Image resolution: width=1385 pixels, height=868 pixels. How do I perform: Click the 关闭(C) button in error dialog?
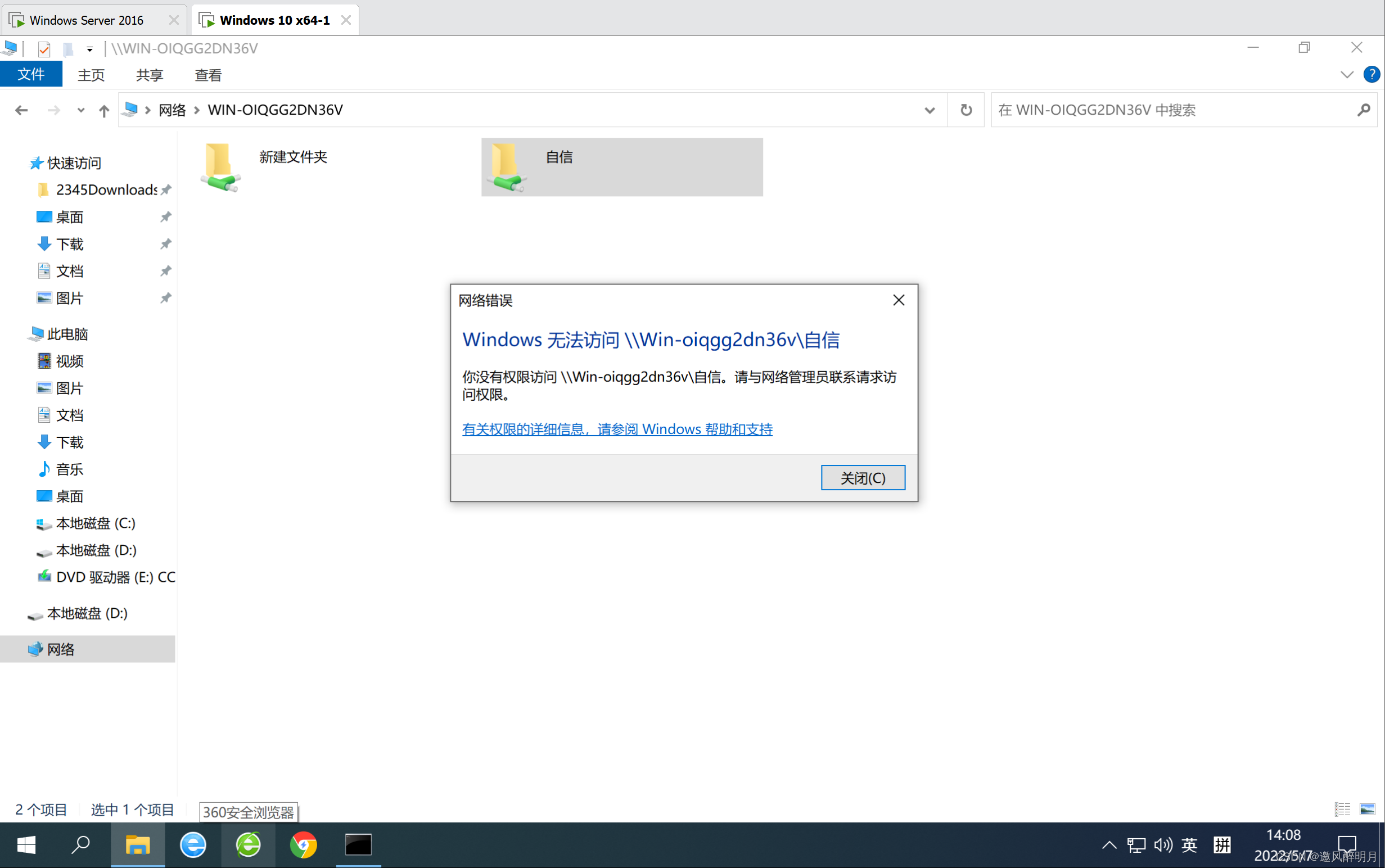[863, 478]
